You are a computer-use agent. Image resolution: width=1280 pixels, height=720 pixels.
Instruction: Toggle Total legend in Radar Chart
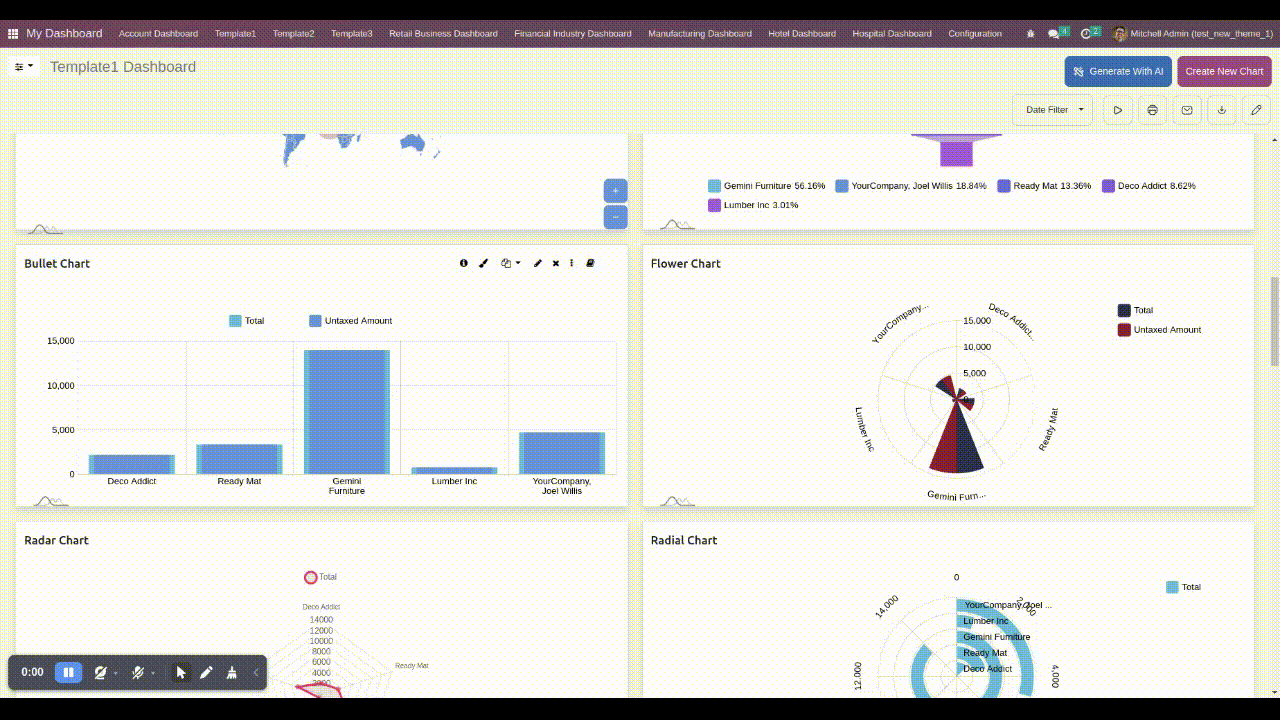pyautogui.click(x=321, y=577)
